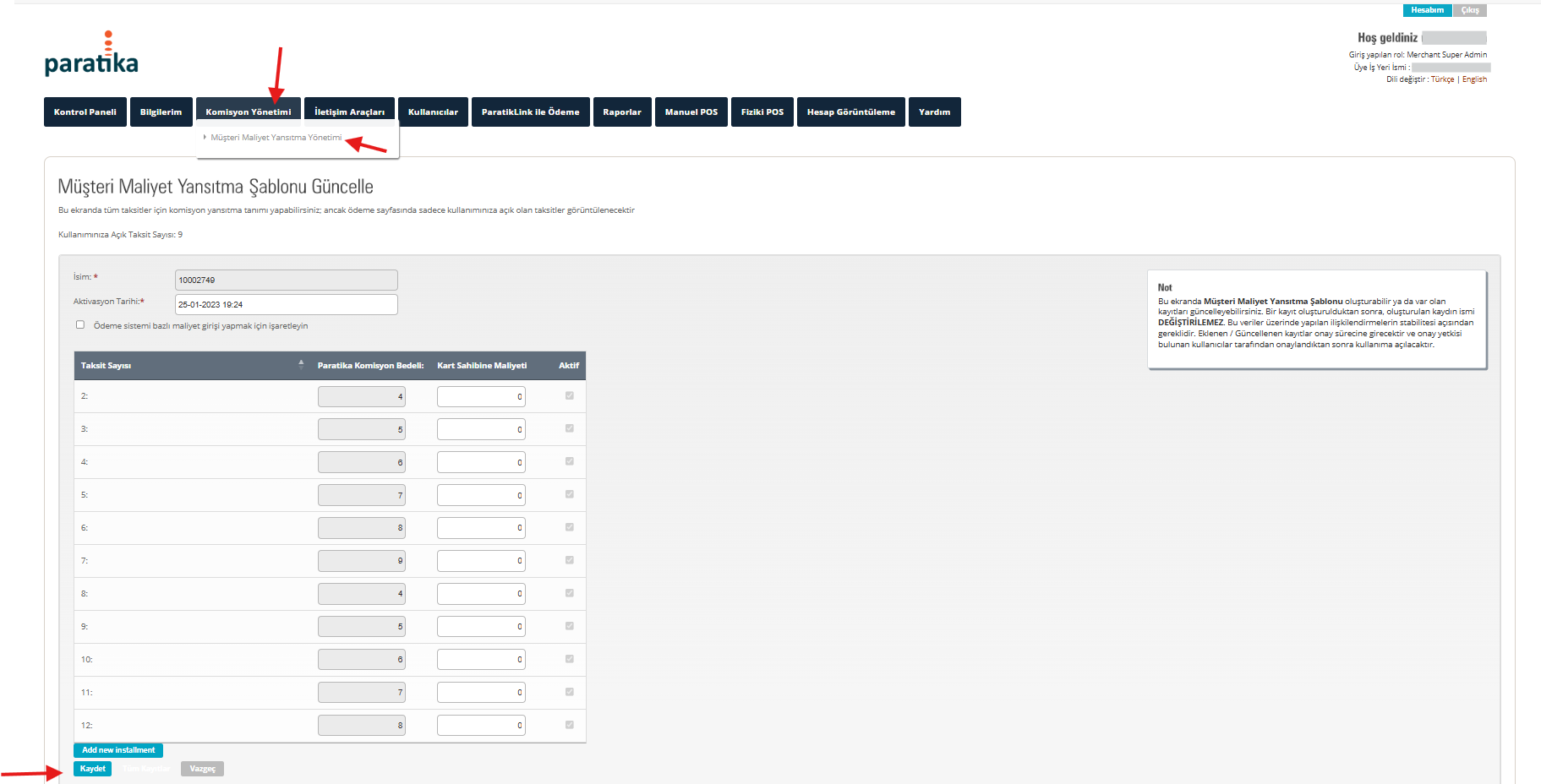Viewport: 1541px width, 784px height.
Task: Toggle the Aktif checkbox for installment 12
Action: click(569, 725)
